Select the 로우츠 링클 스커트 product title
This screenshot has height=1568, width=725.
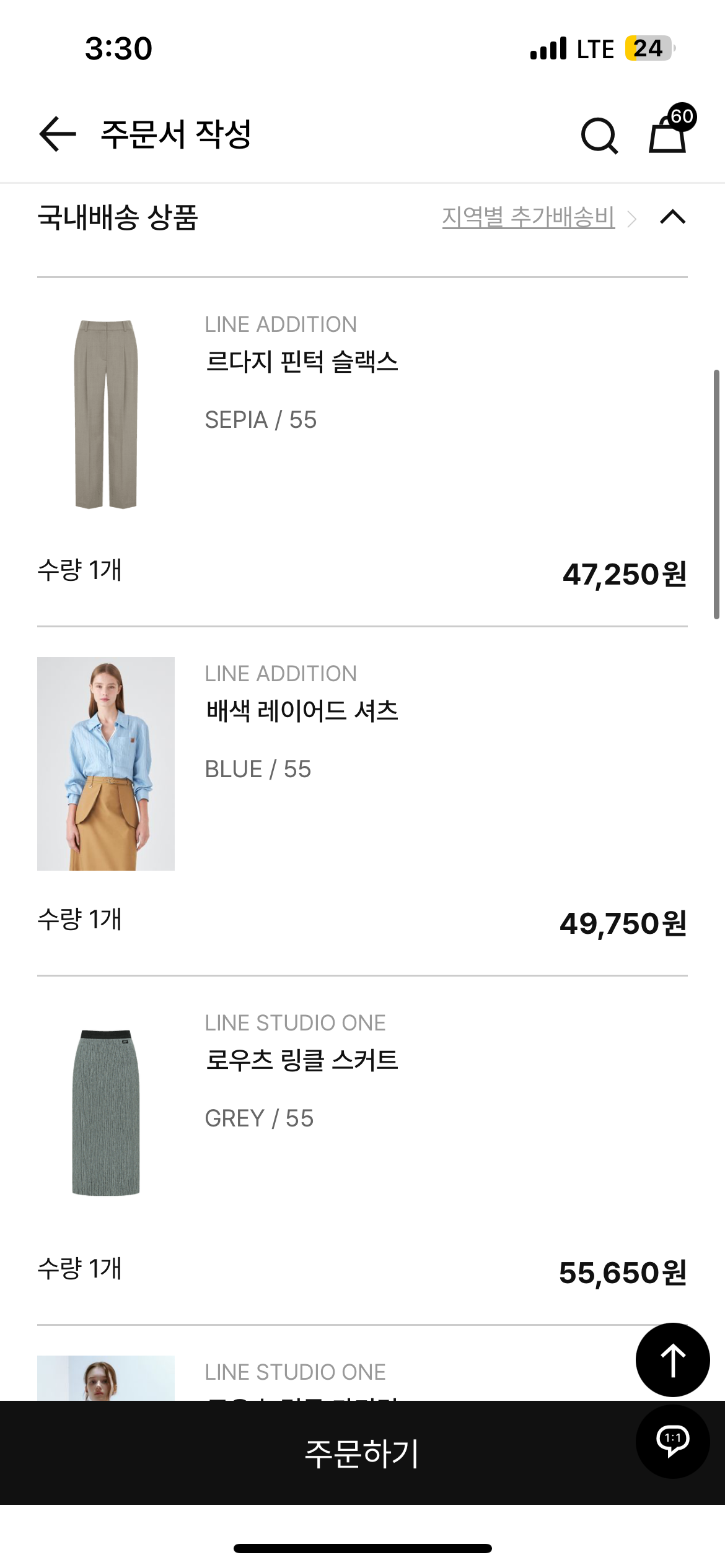(302, 1060)
